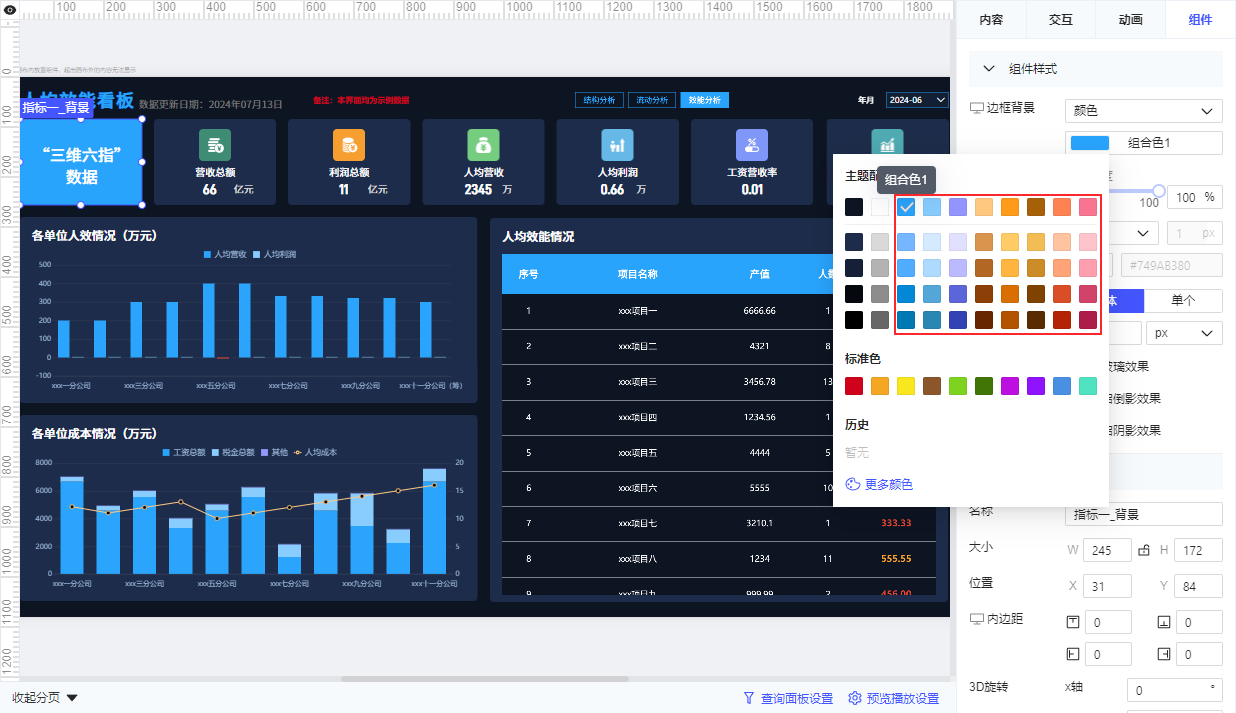Open 更多颜色 link
Viewport: 1236px width, 713px height.
tap(889, 484)
